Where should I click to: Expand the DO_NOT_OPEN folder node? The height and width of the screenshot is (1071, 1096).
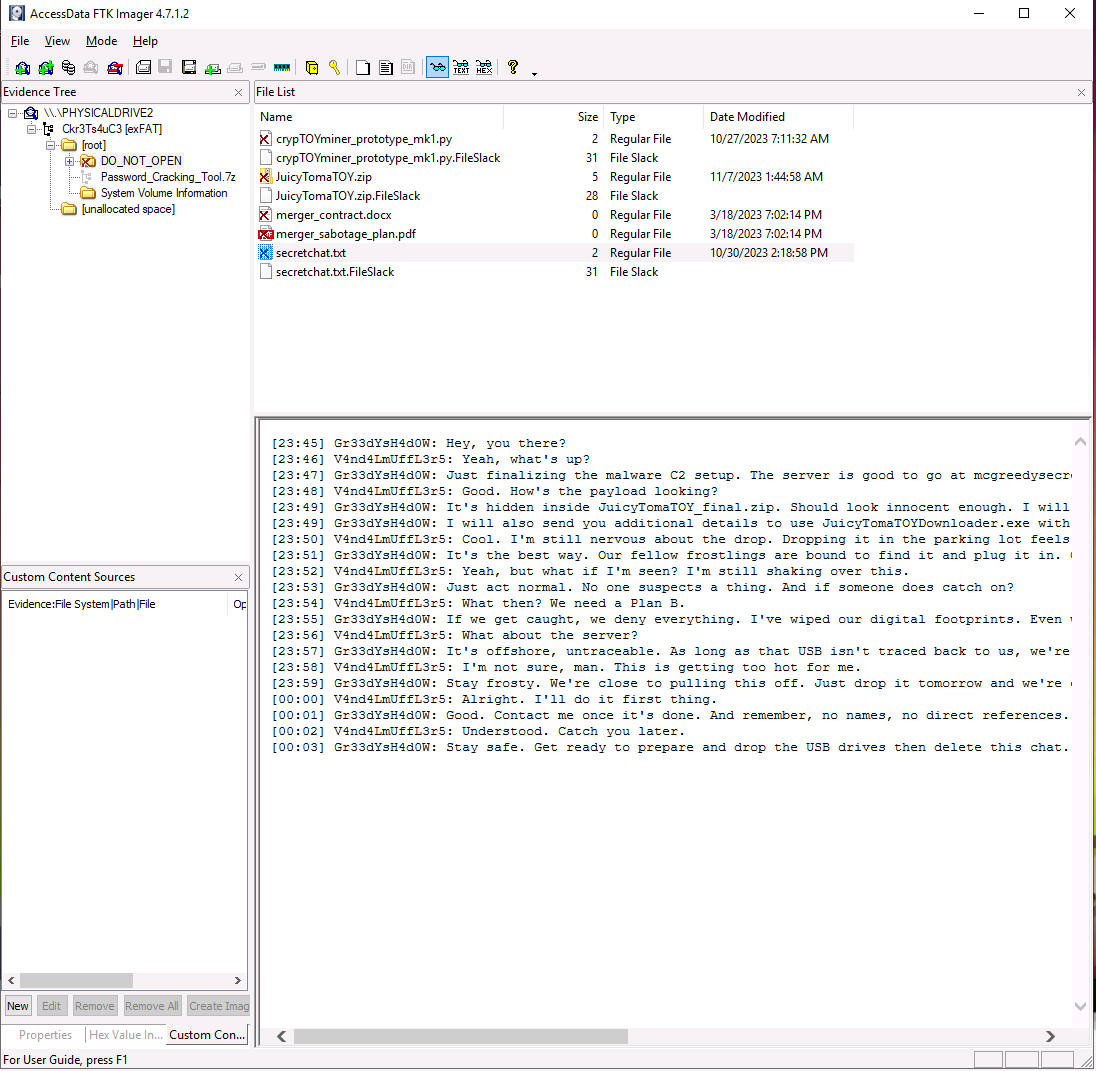pos(70,160)
